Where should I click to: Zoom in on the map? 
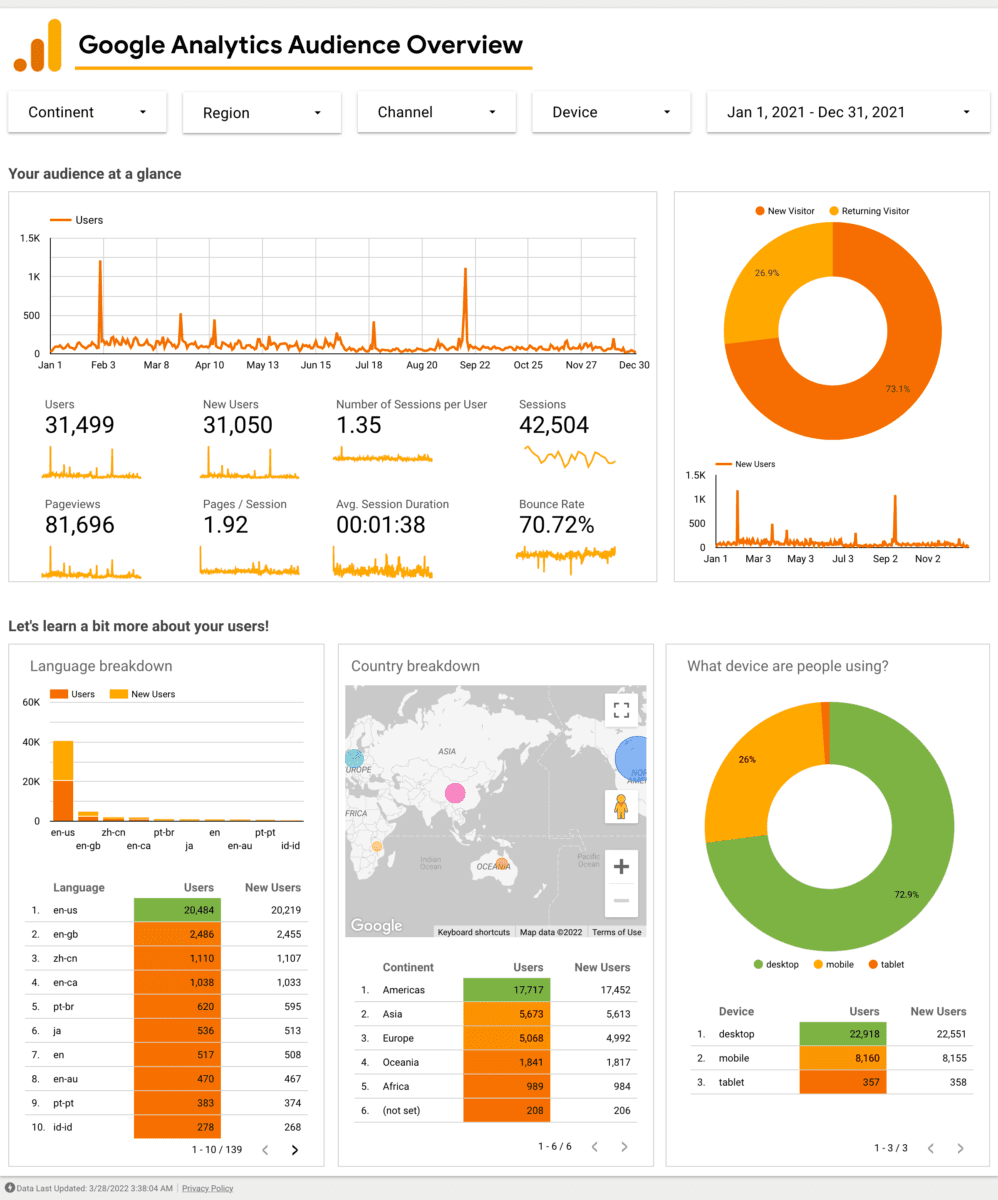[x=621, y=866]
